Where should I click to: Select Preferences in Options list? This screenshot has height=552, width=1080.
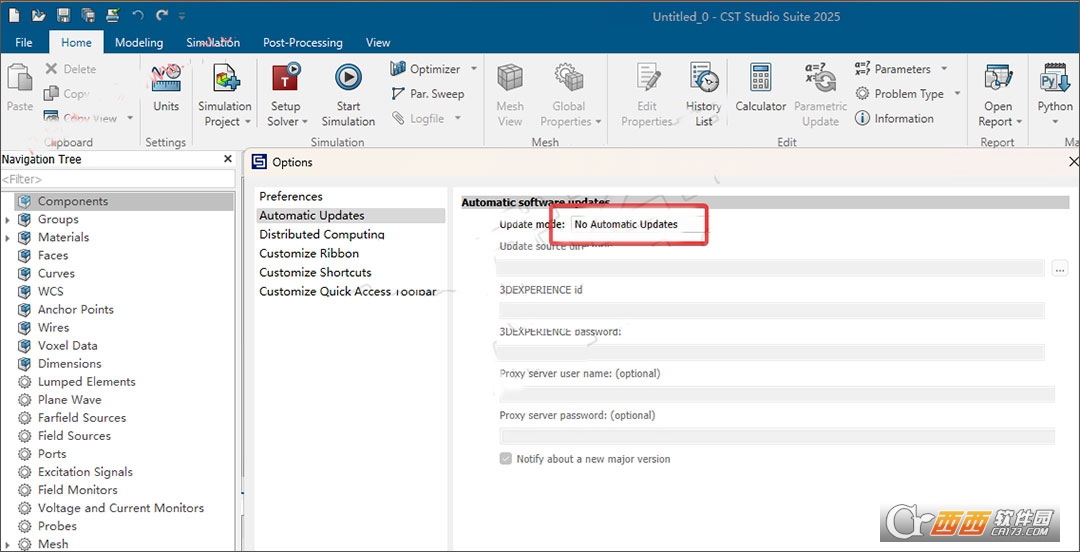coord(291,196)
